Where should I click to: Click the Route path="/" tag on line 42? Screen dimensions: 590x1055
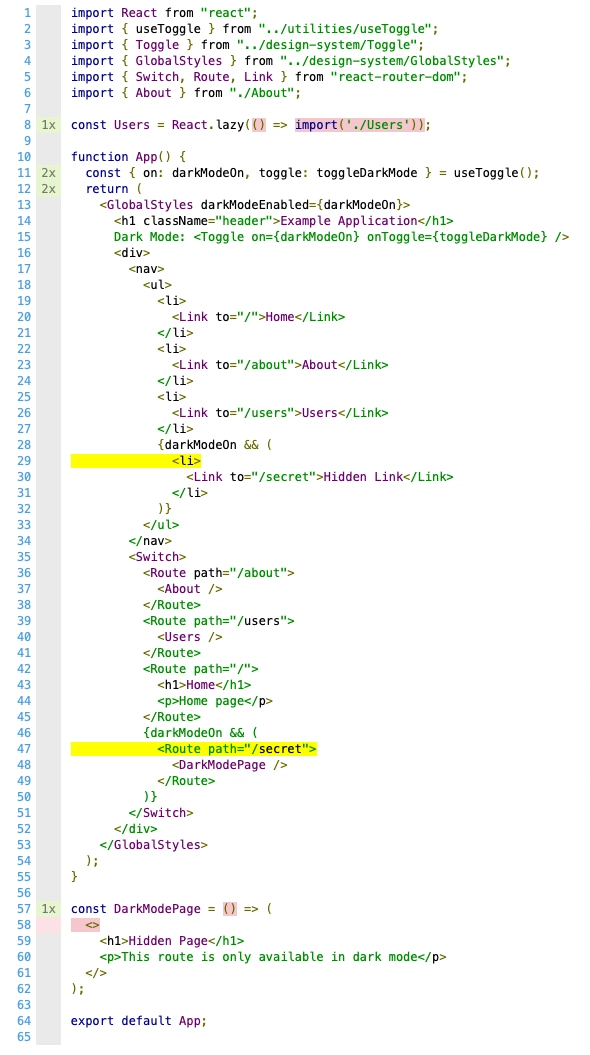tap(200, 669)
